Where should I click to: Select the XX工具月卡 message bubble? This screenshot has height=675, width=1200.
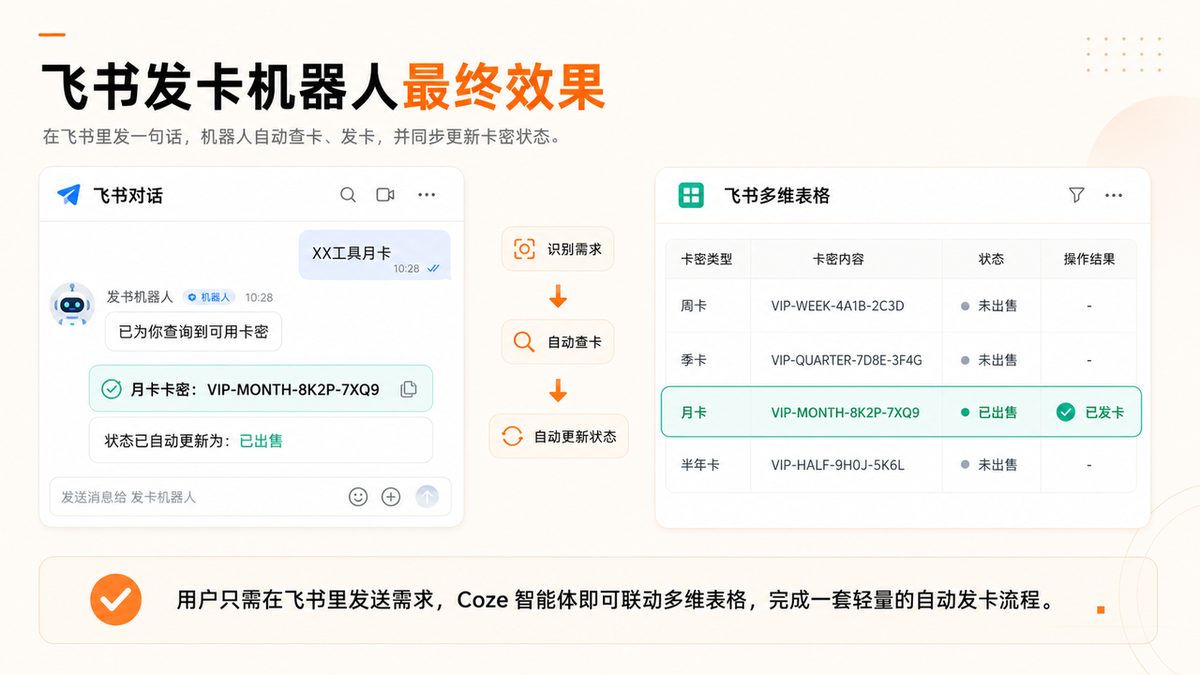[374, 255]
